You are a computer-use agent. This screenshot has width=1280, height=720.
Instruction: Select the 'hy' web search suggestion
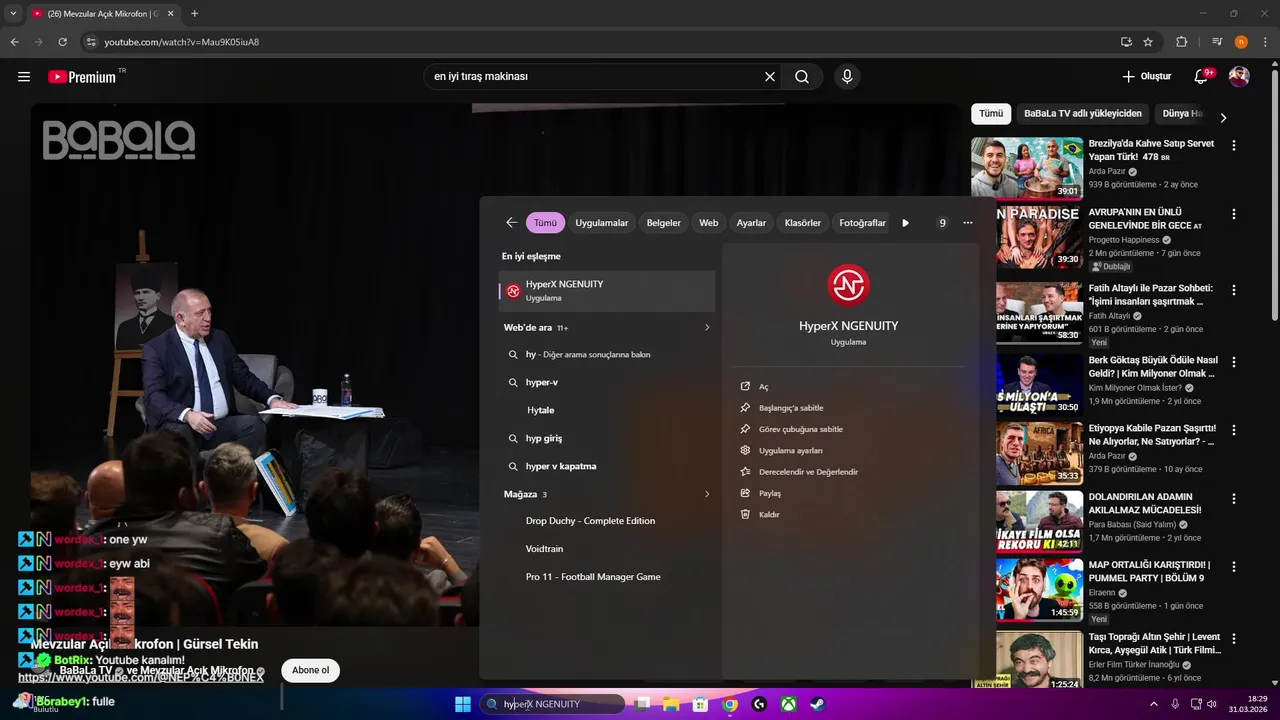[x=607, y=354]
